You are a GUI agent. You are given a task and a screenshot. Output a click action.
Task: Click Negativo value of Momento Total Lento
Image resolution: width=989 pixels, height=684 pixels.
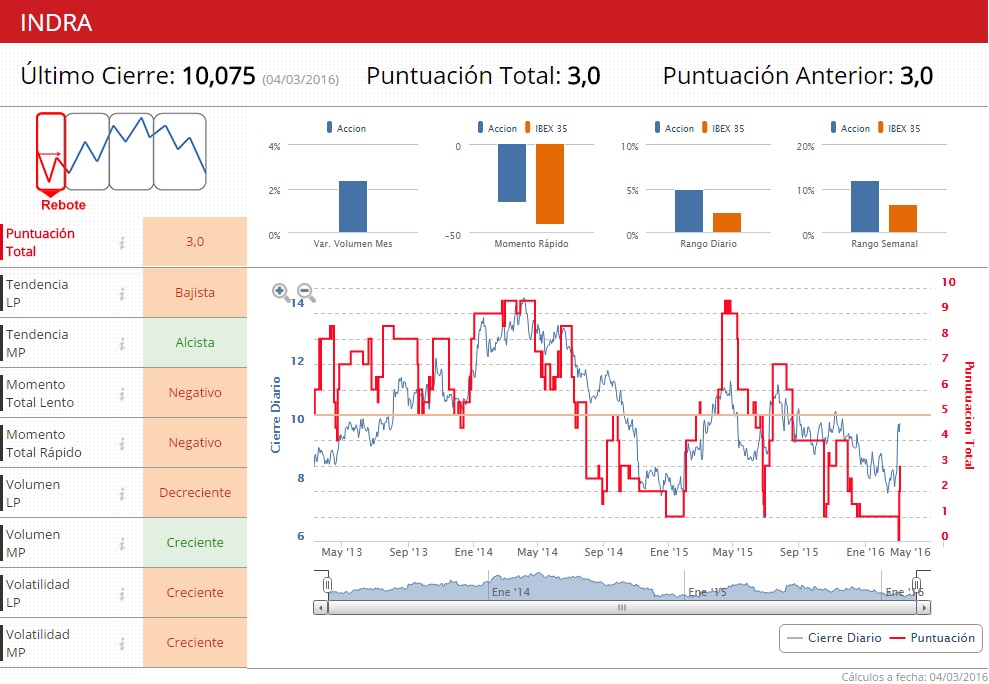195,392
